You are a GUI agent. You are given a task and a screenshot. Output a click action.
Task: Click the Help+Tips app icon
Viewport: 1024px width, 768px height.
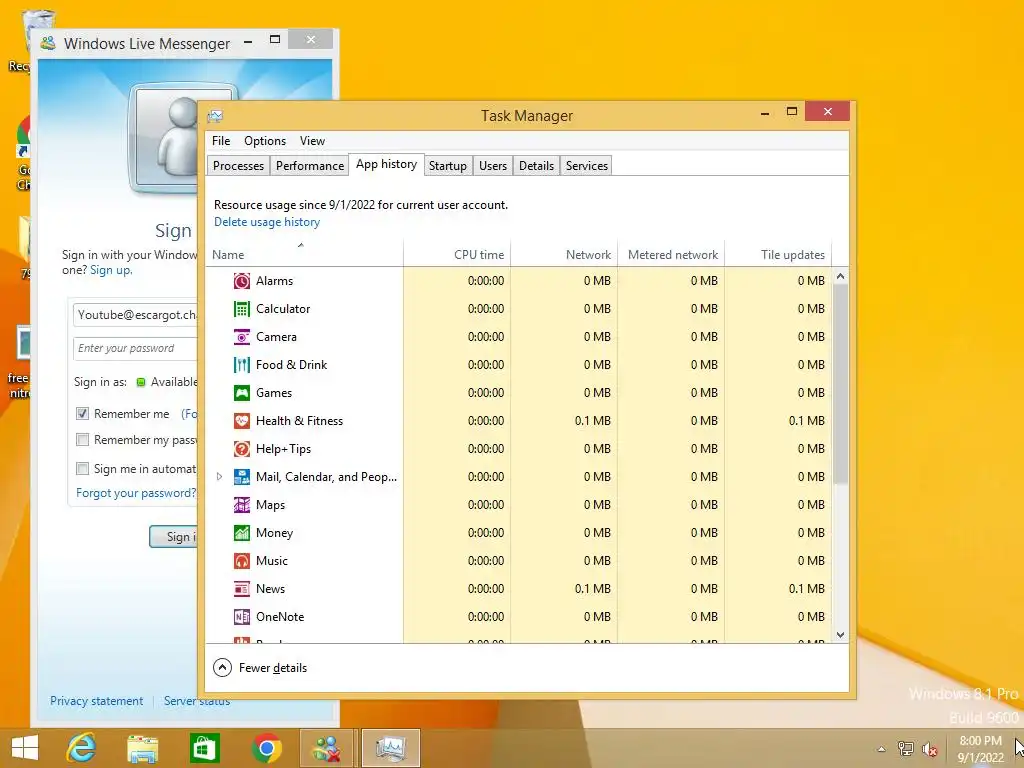pyautogui.click(x=242, y=449)
